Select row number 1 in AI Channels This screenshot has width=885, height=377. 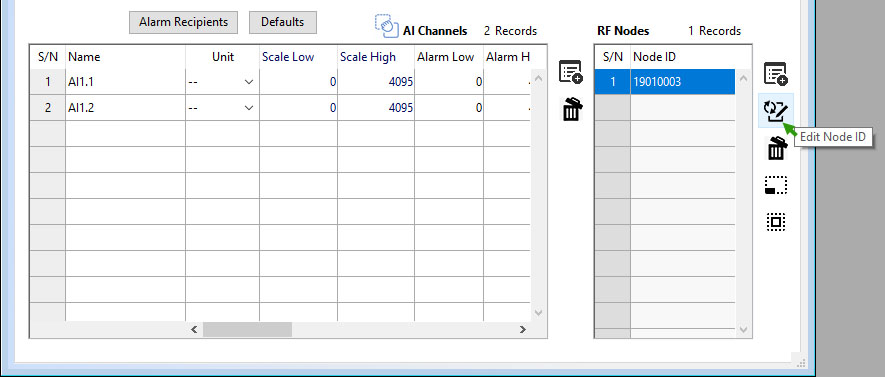click(x=47, y=82)
